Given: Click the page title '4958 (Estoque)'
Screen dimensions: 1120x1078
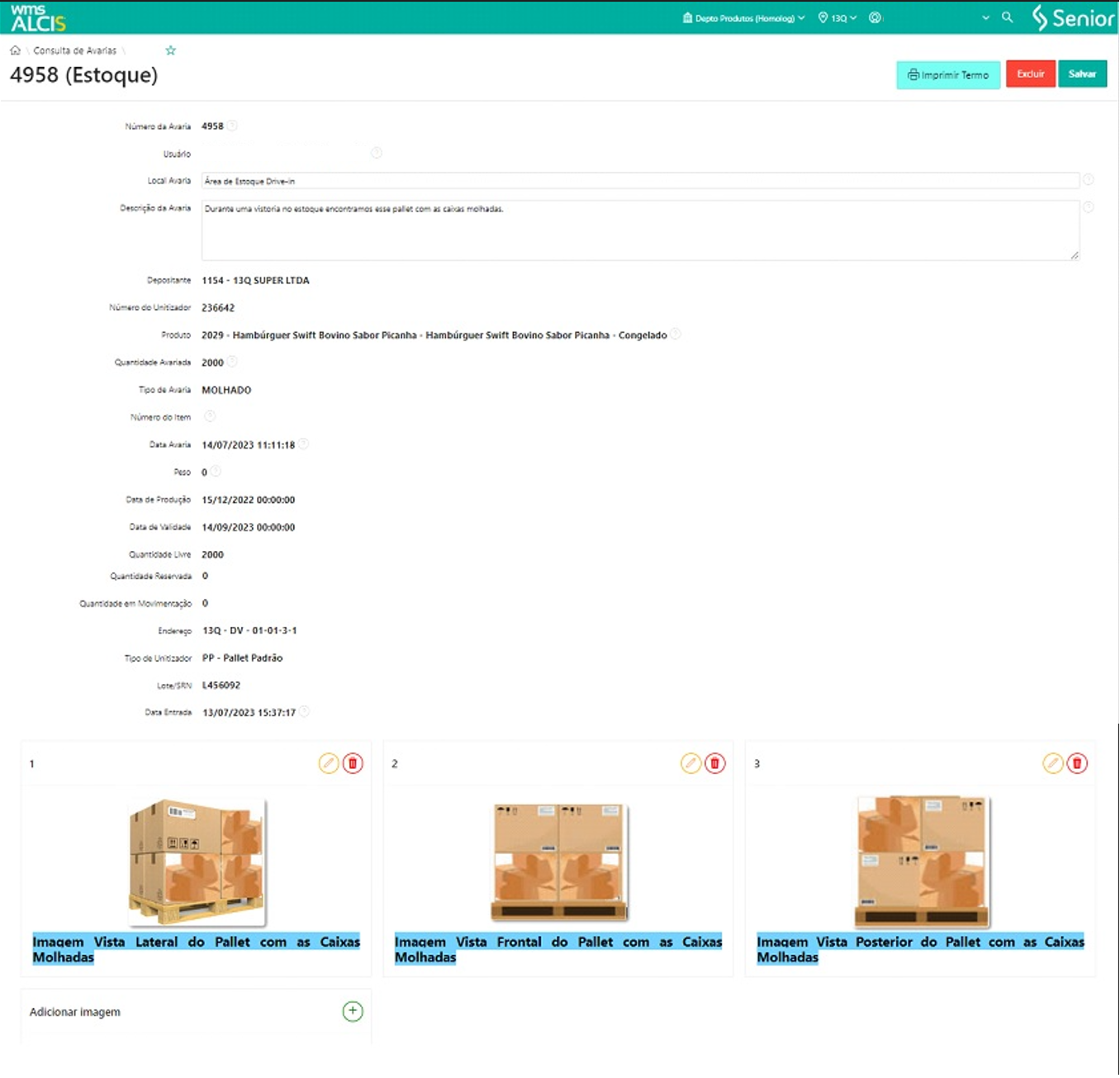Looking at the screenshot, I should [83, 75].
